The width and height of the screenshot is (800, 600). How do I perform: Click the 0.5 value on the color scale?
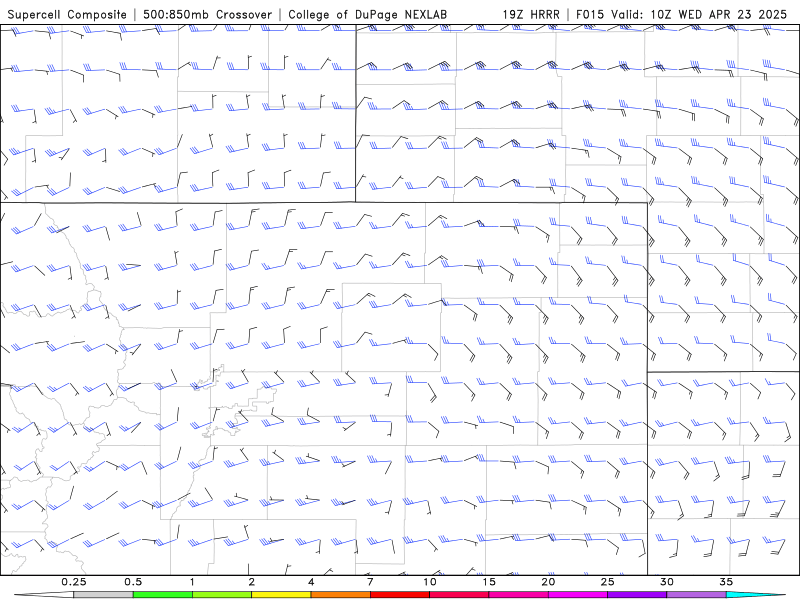pyautogui.click(x=133, y=582)
